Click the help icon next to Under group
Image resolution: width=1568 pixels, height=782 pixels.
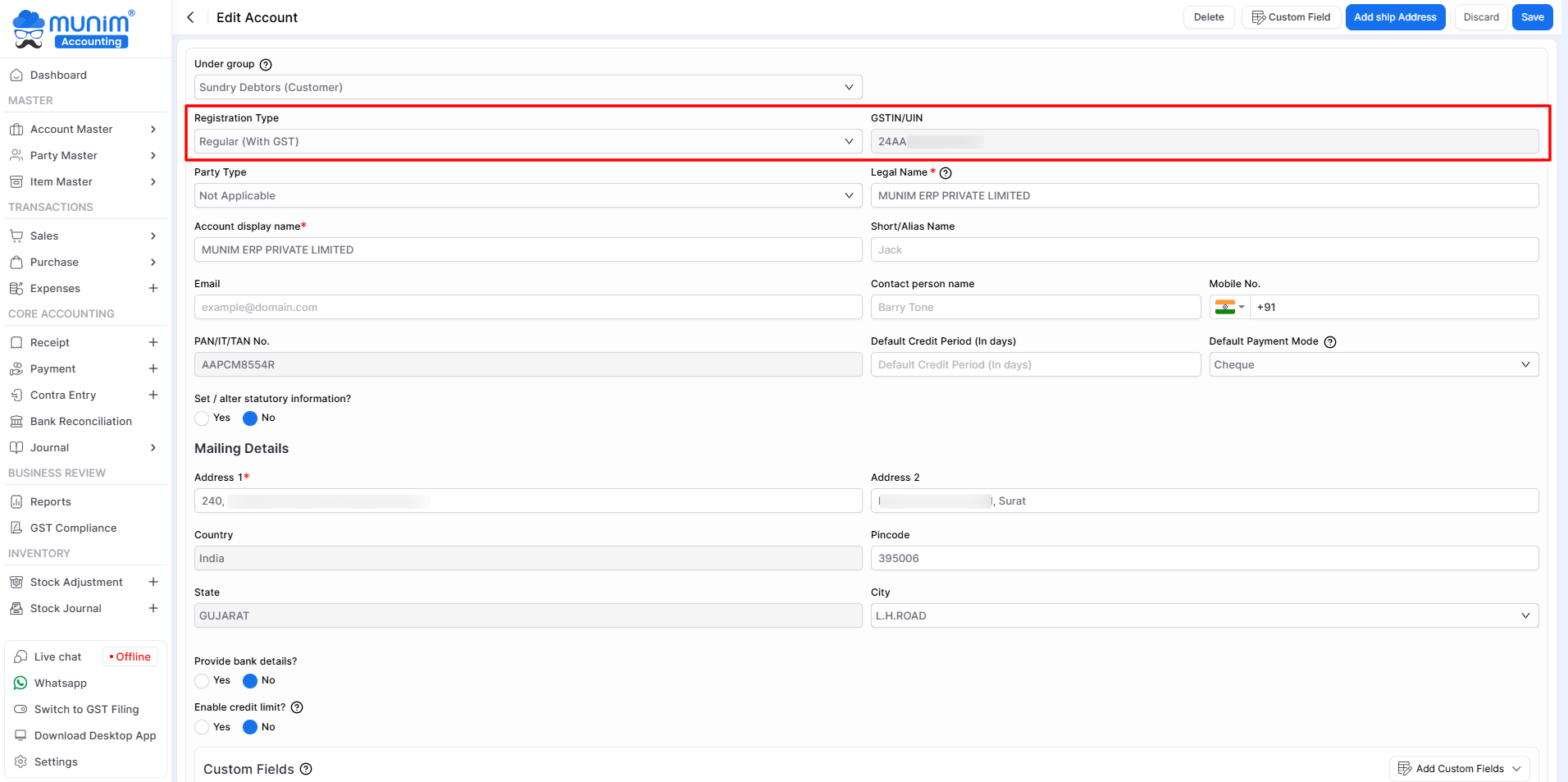(266, 65)
